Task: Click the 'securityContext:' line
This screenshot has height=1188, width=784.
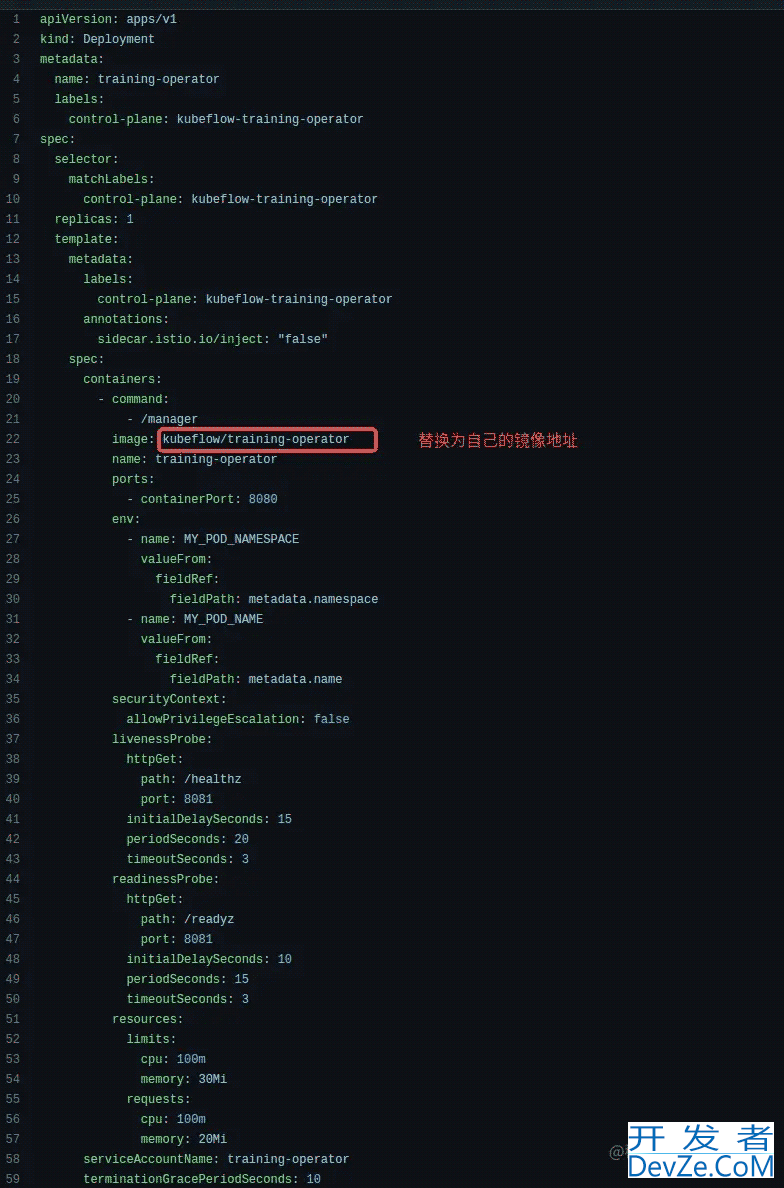Action: [169, 699]
